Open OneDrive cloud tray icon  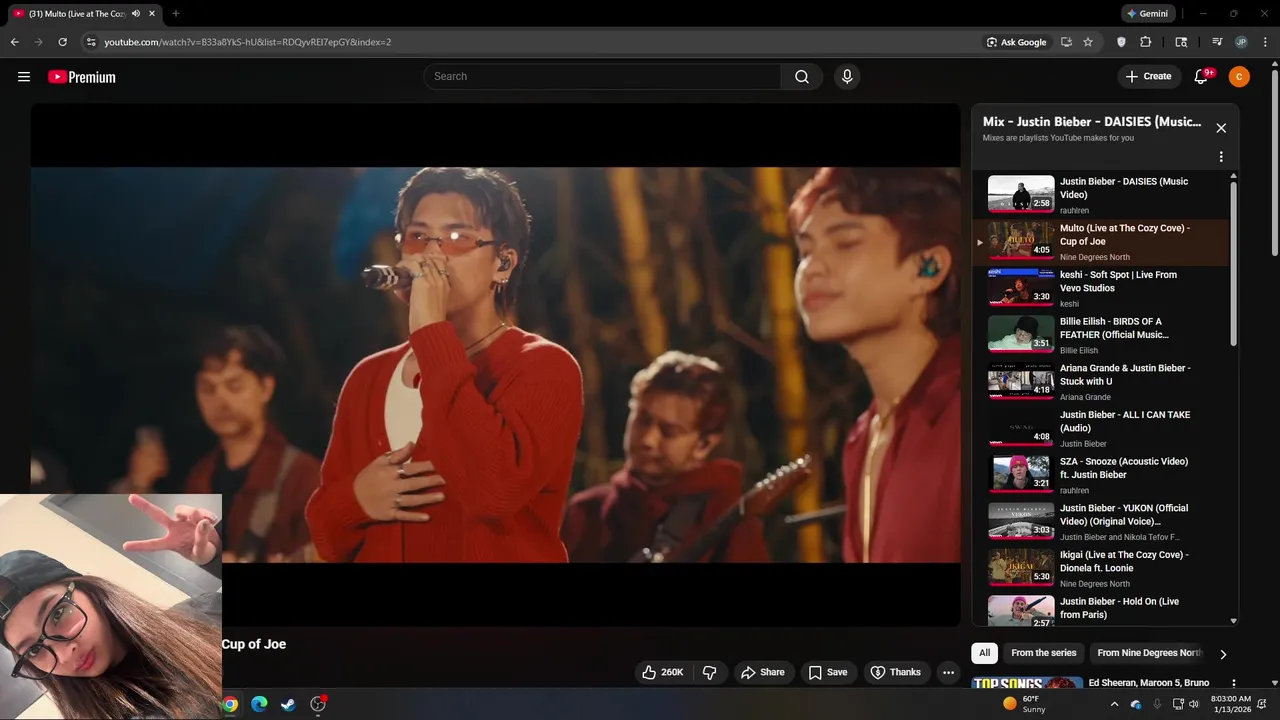(x=1136, y=704)
